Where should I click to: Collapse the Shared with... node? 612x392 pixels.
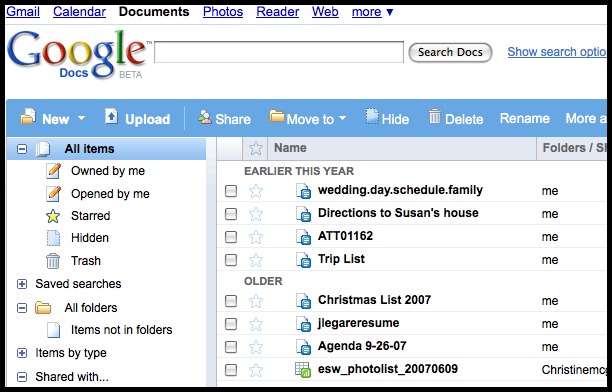pyautogui.click(x=22, y=377)
